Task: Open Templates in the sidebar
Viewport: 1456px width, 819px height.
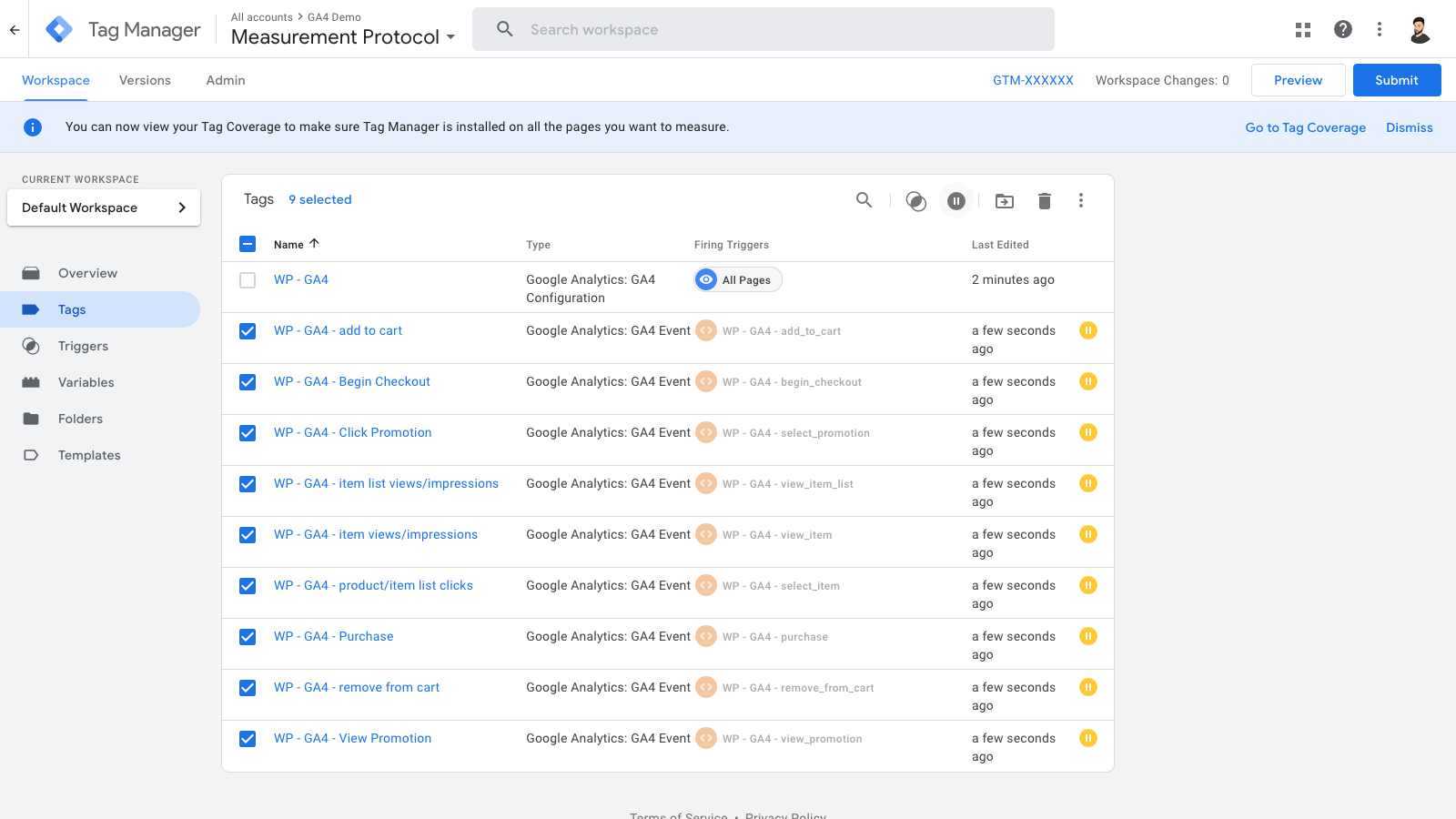Action: tap(100, 455)
